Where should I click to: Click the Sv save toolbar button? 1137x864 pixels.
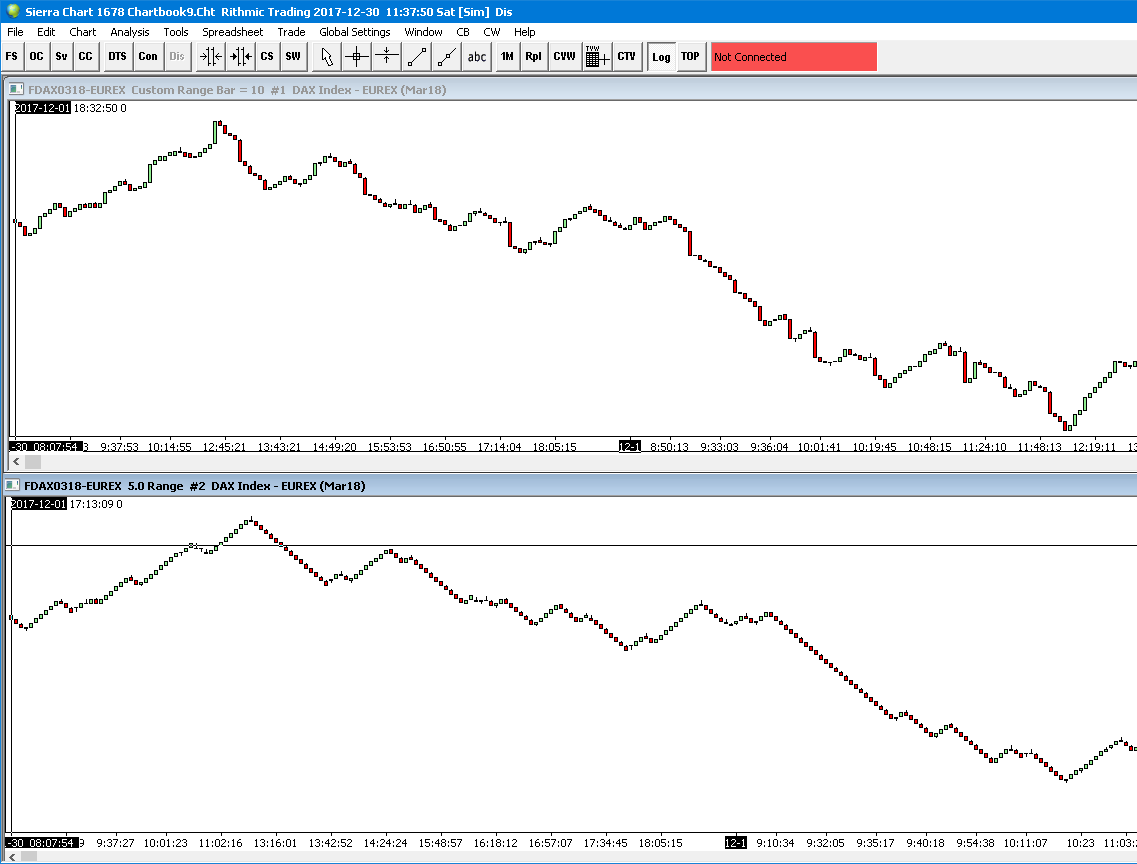[61, 57]
